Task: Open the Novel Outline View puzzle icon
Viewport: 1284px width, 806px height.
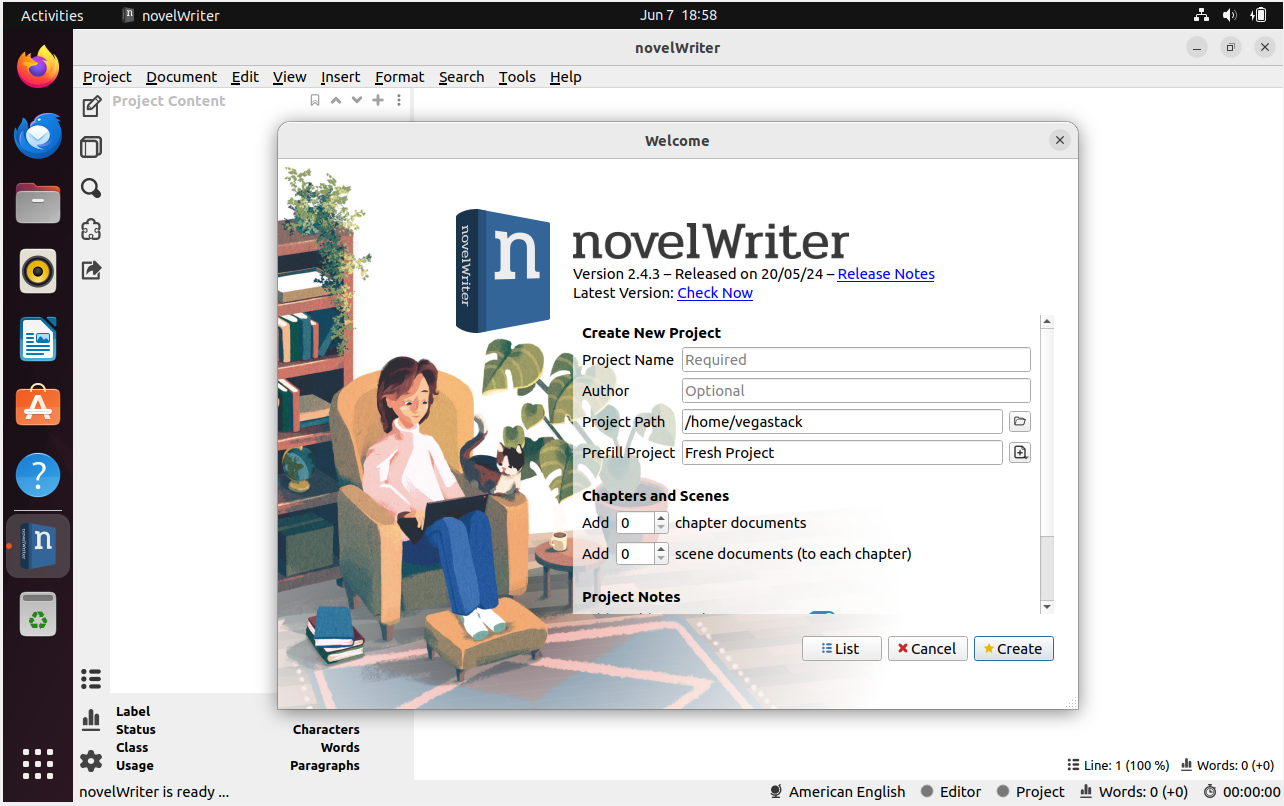Action: point(91,229)
